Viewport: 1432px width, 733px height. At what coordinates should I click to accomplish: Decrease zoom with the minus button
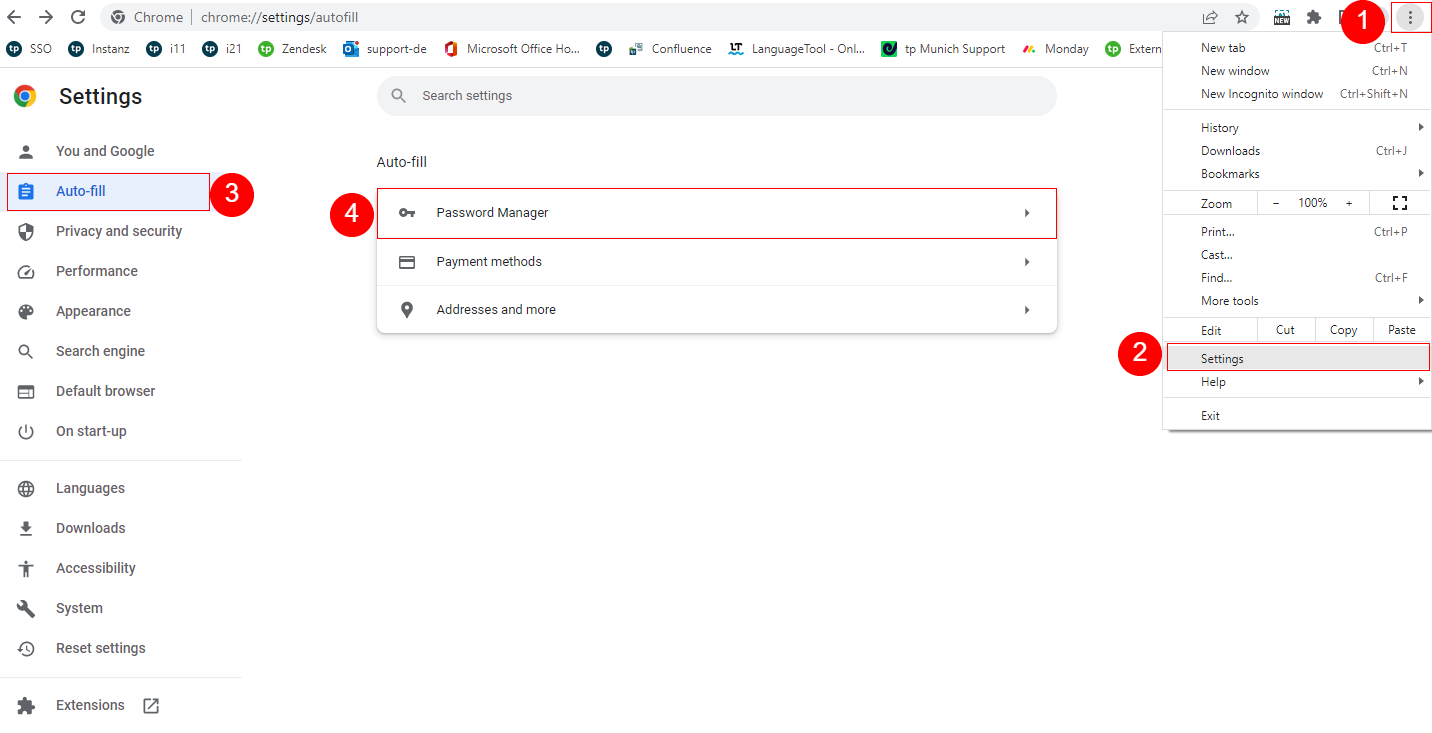(x=1276, y=203)
